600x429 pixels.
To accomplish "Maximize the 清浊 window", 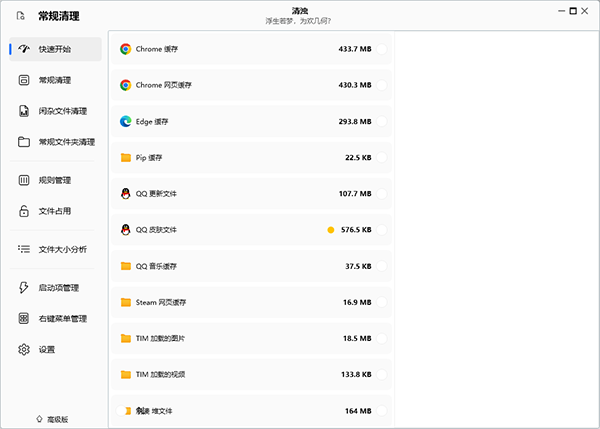I will (x=573, y=11).
